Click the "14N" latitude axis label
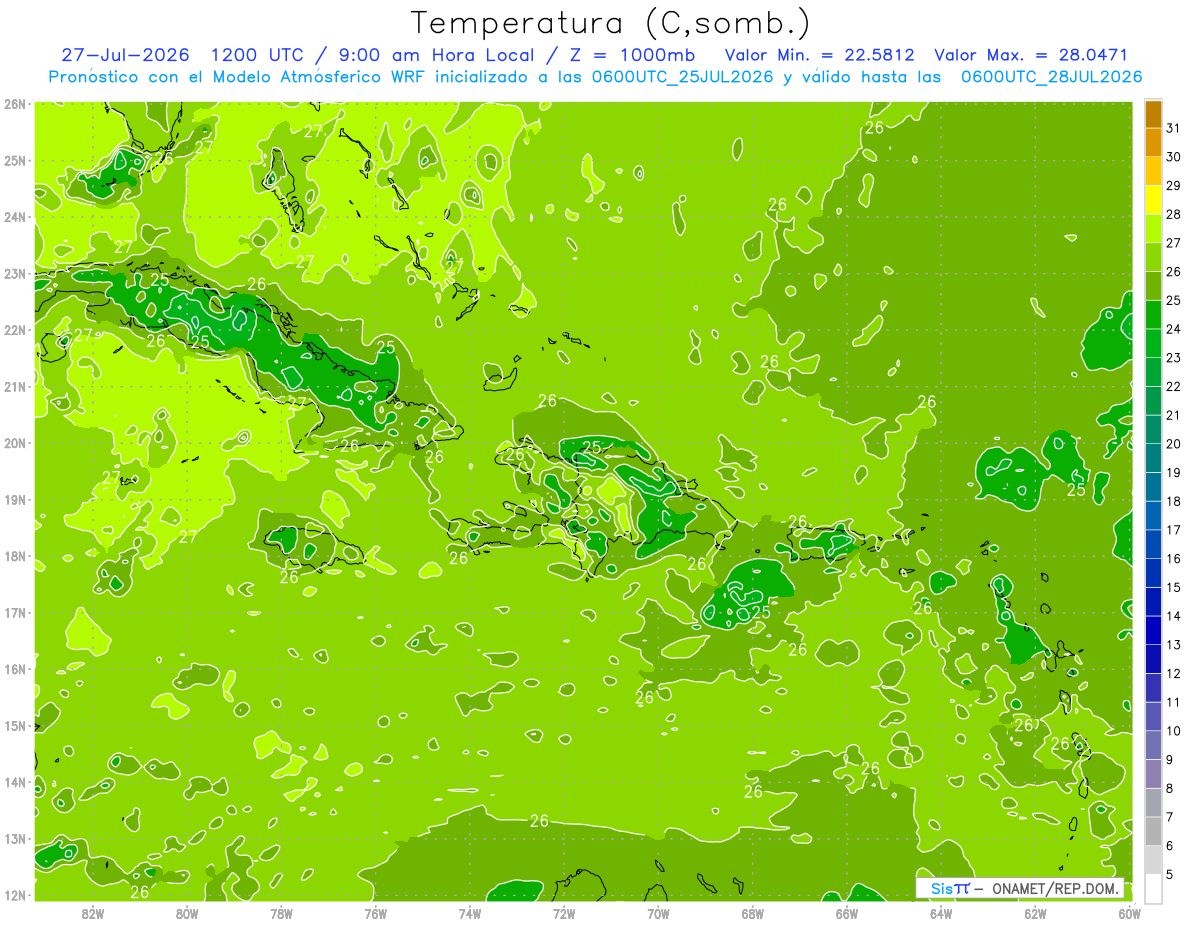Image resolution: width=1200 pixels, height=927 pixels. pos(15,782)
